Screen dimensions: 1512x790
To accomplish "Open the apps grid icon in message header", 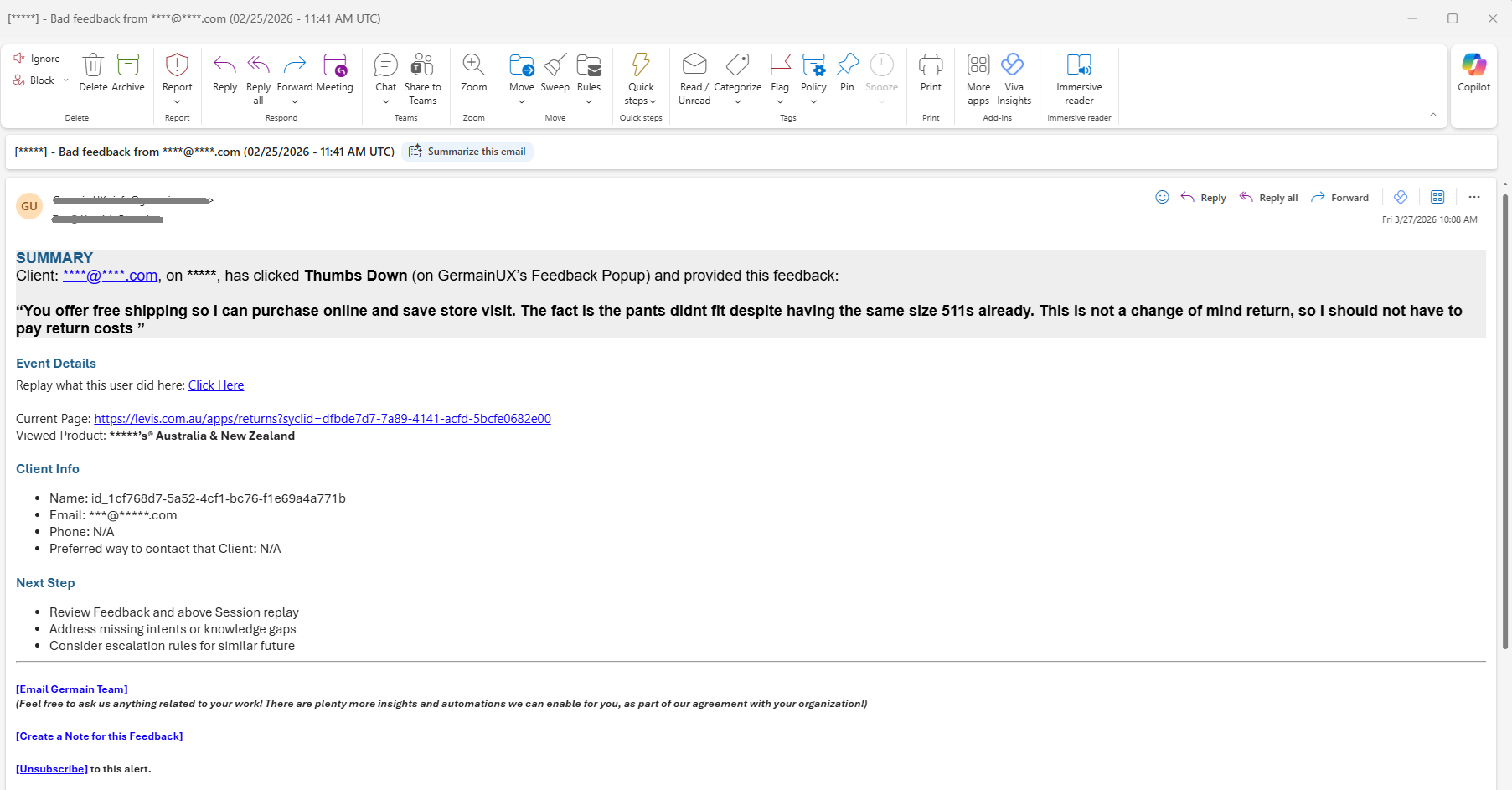I will pyautogui.click(x=1437, y=197).
